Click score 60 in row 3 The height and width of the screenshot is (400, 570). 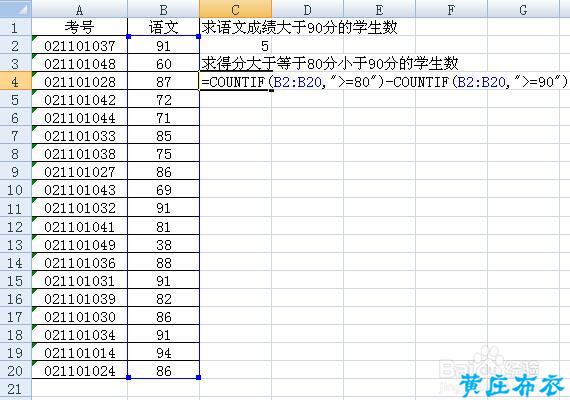click(163, 63)
